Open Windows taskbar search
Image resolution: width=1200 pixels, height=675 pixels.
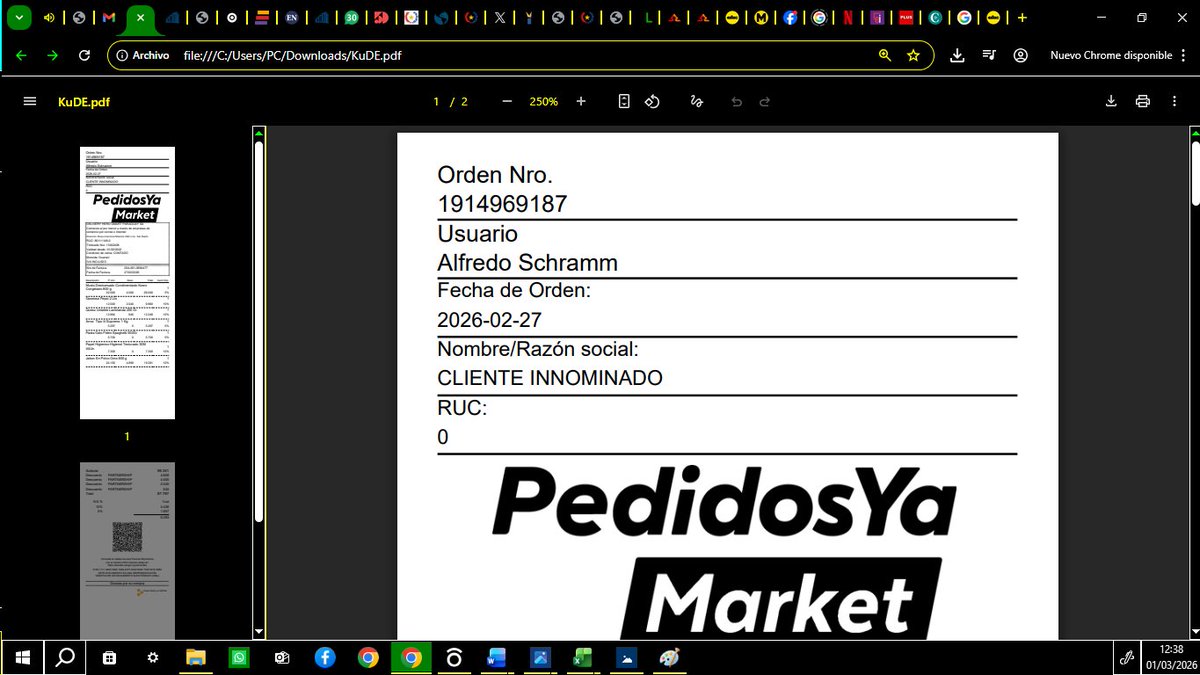[x=66, y=657]
